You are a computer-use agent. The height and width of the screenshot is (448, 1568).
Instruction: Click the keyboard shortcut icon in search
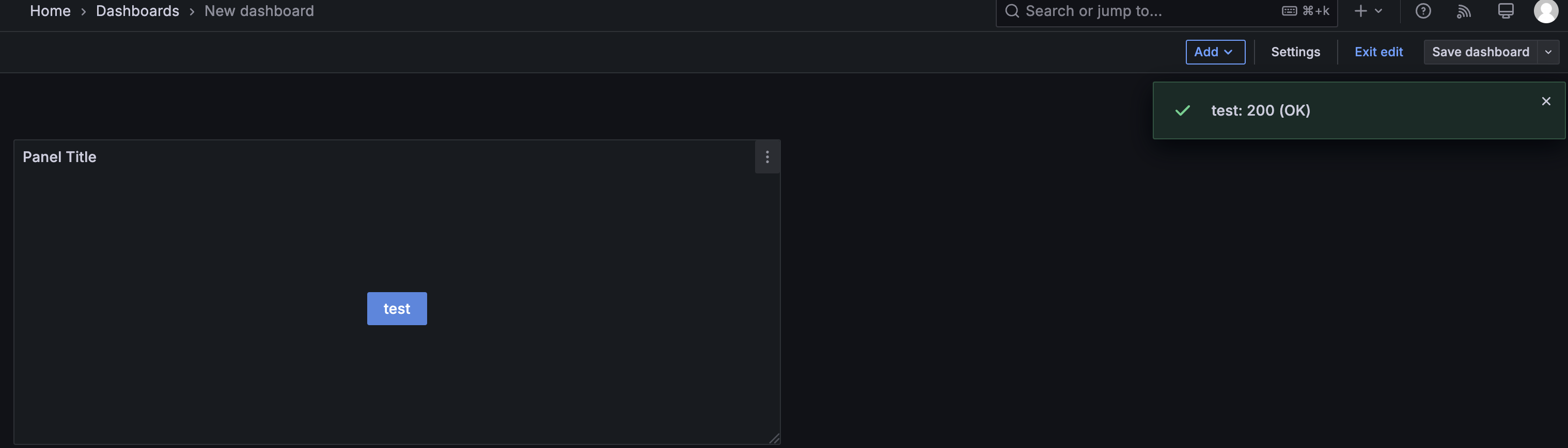1289,11
